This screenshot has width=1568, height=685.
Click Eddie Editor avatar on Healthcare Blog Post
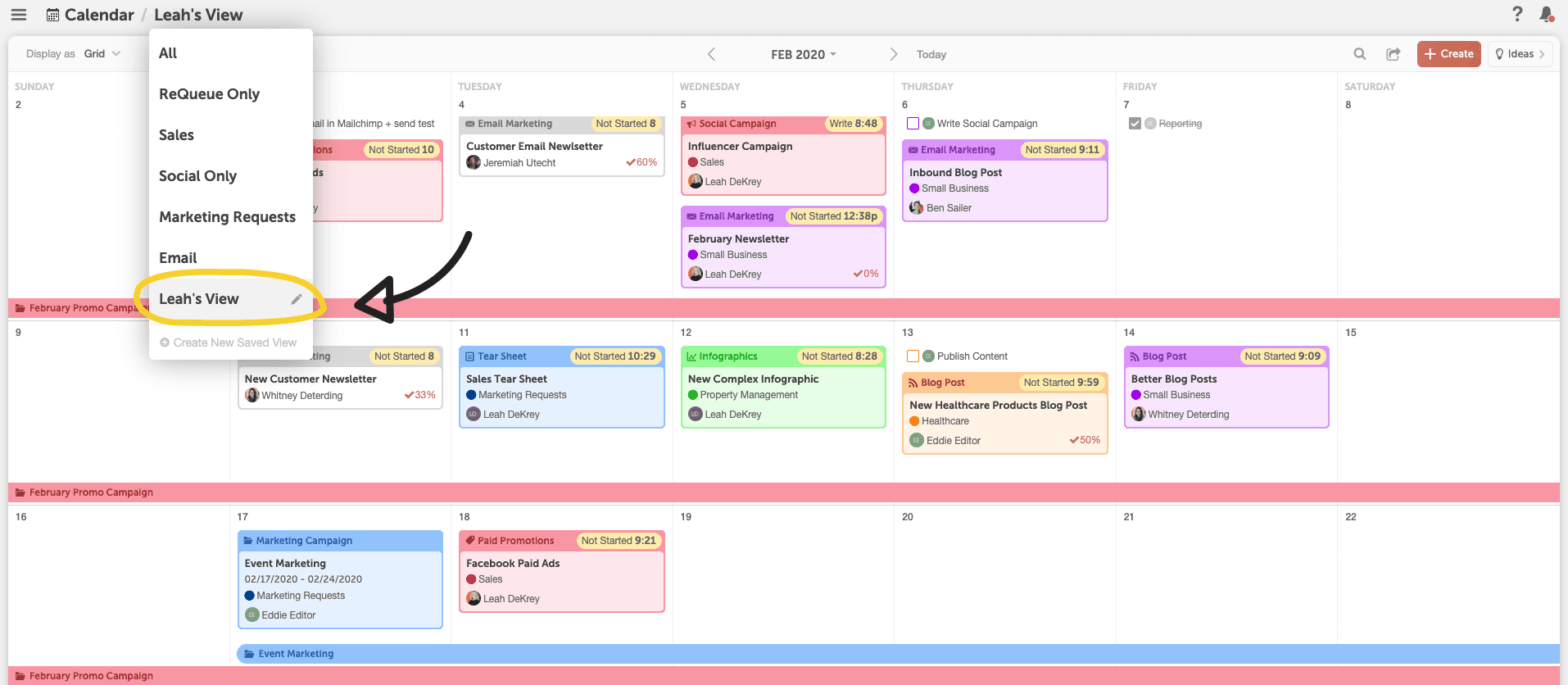click(917, 440)
